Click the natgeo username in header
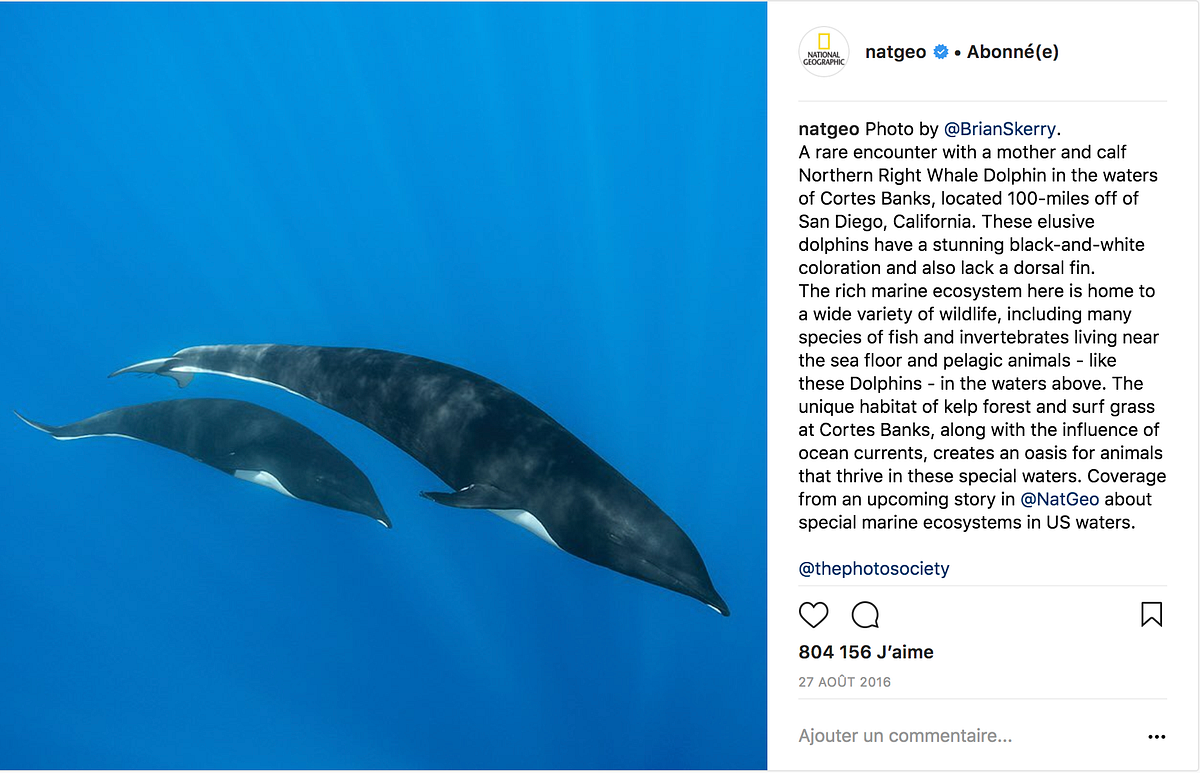Viewport: 1200px width, 773px height. click(x=896, y=52)
